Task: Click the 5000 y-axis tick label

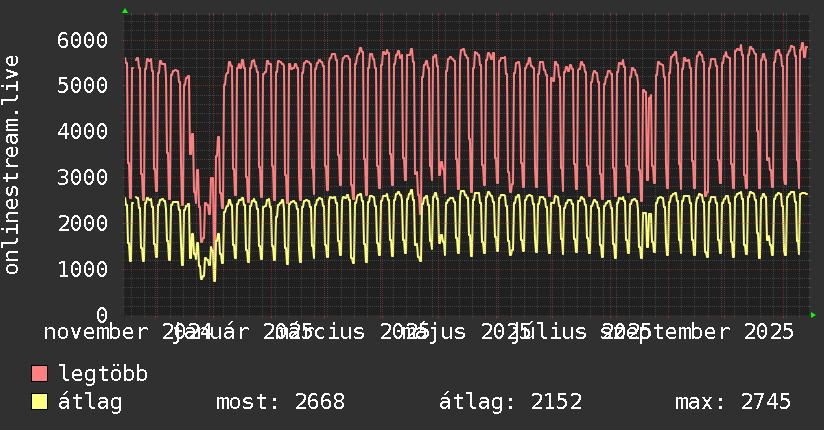Action: (81, 86)
